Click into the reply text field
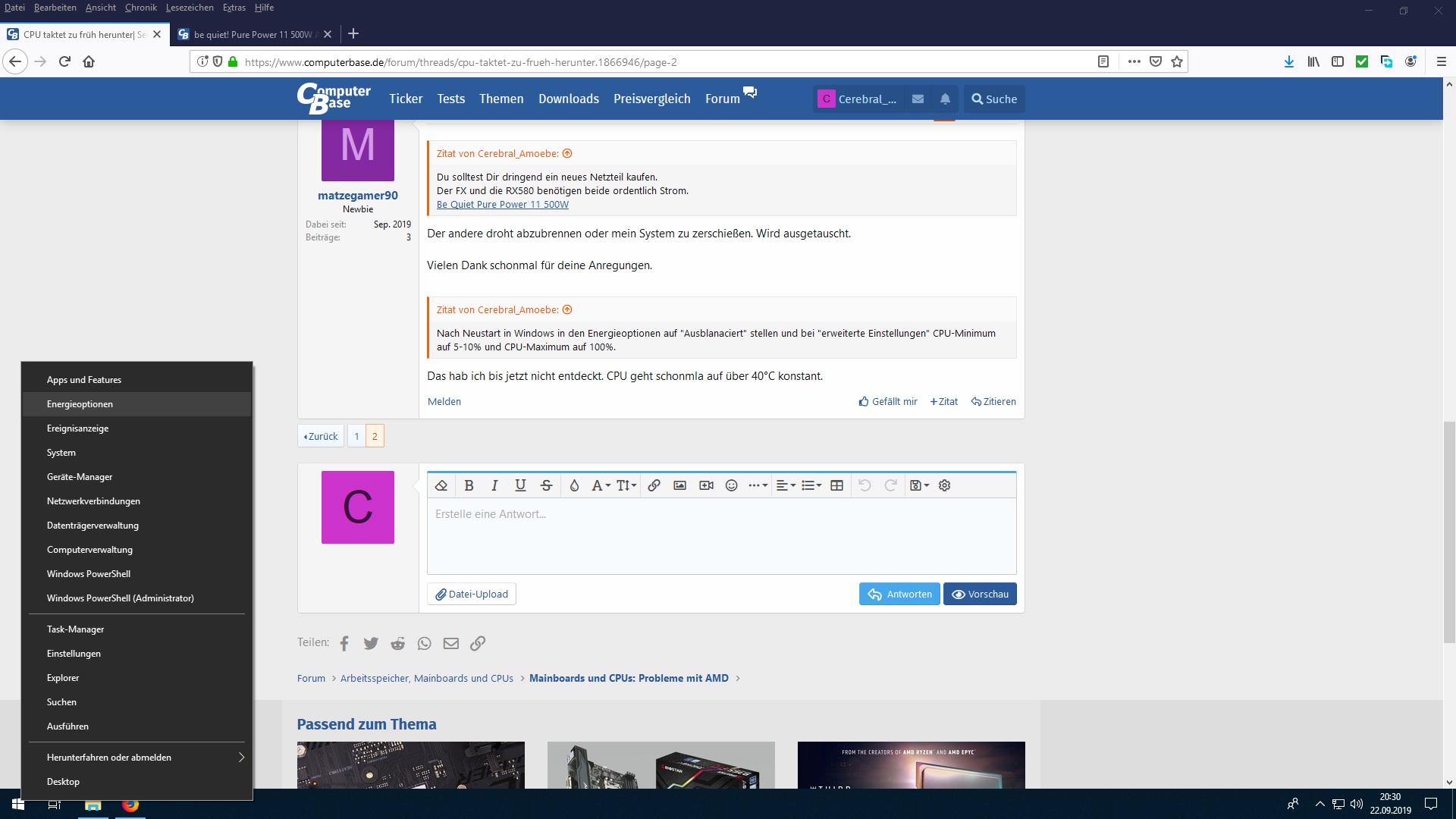This screenshot has width=1456, height=819. [720, 535]
